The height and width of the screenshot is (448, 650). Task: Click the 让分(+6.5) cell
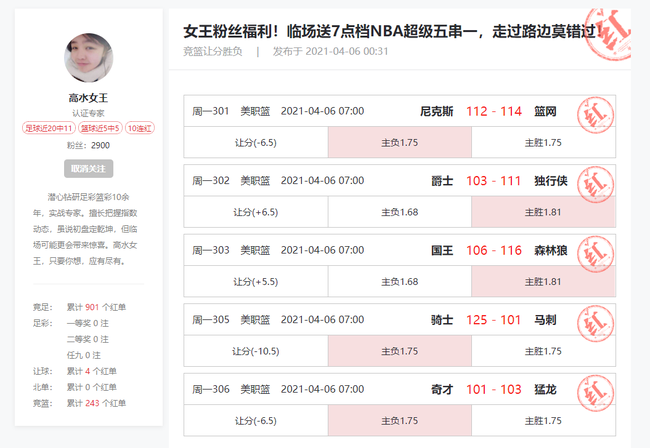click(256, 212)
